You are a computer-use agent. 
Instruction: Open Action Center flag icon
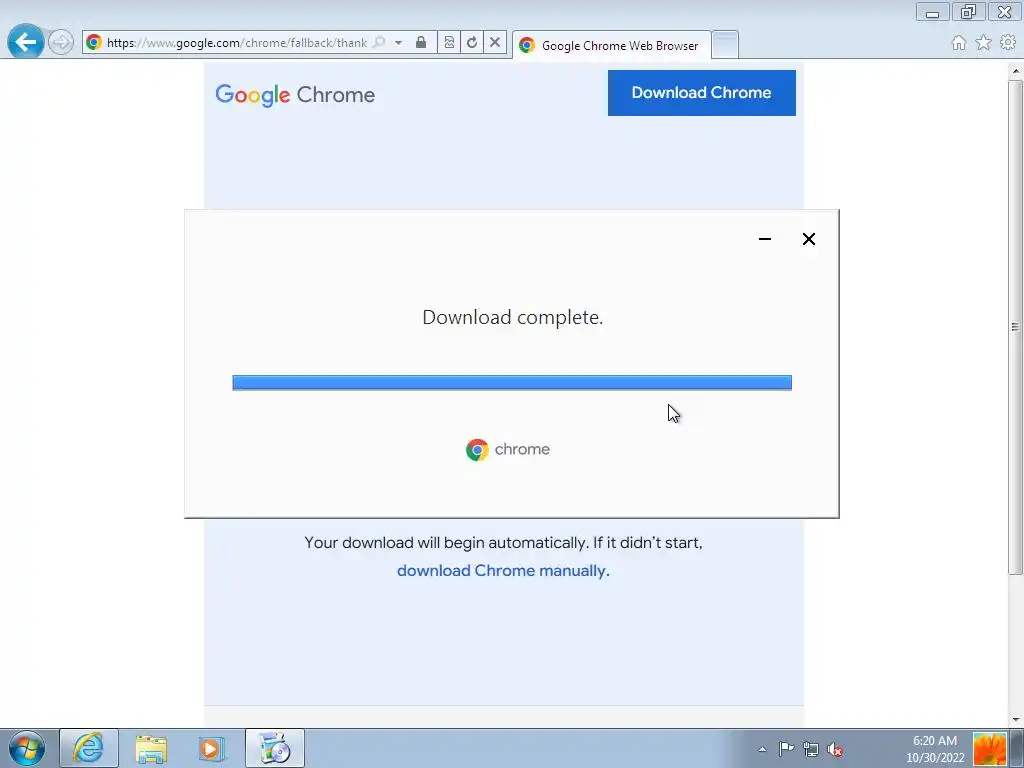click(786, 749)
